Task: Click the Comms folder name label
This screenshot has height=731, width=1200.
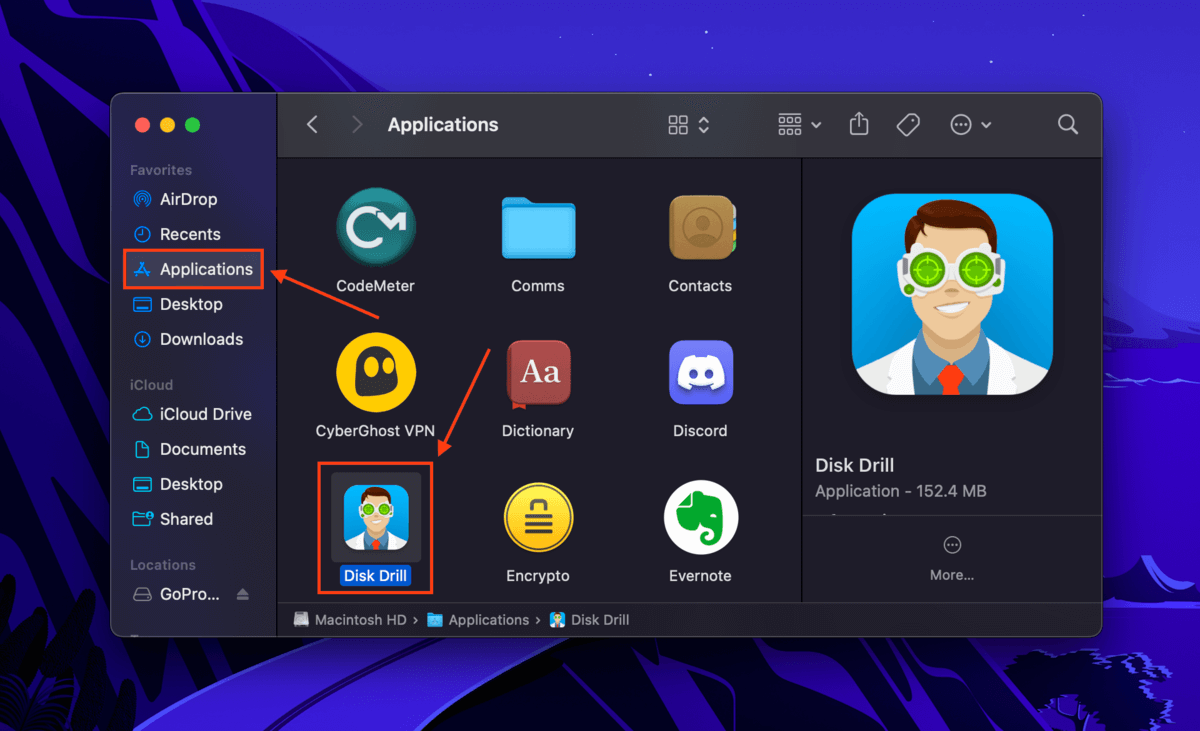Action: [538, 286]
